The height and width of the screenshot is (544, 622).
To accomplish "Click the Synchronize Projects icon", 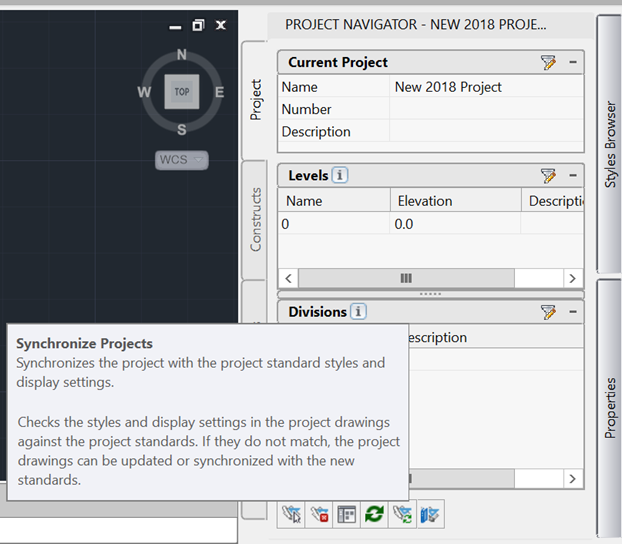I will (x=402, y=514).
